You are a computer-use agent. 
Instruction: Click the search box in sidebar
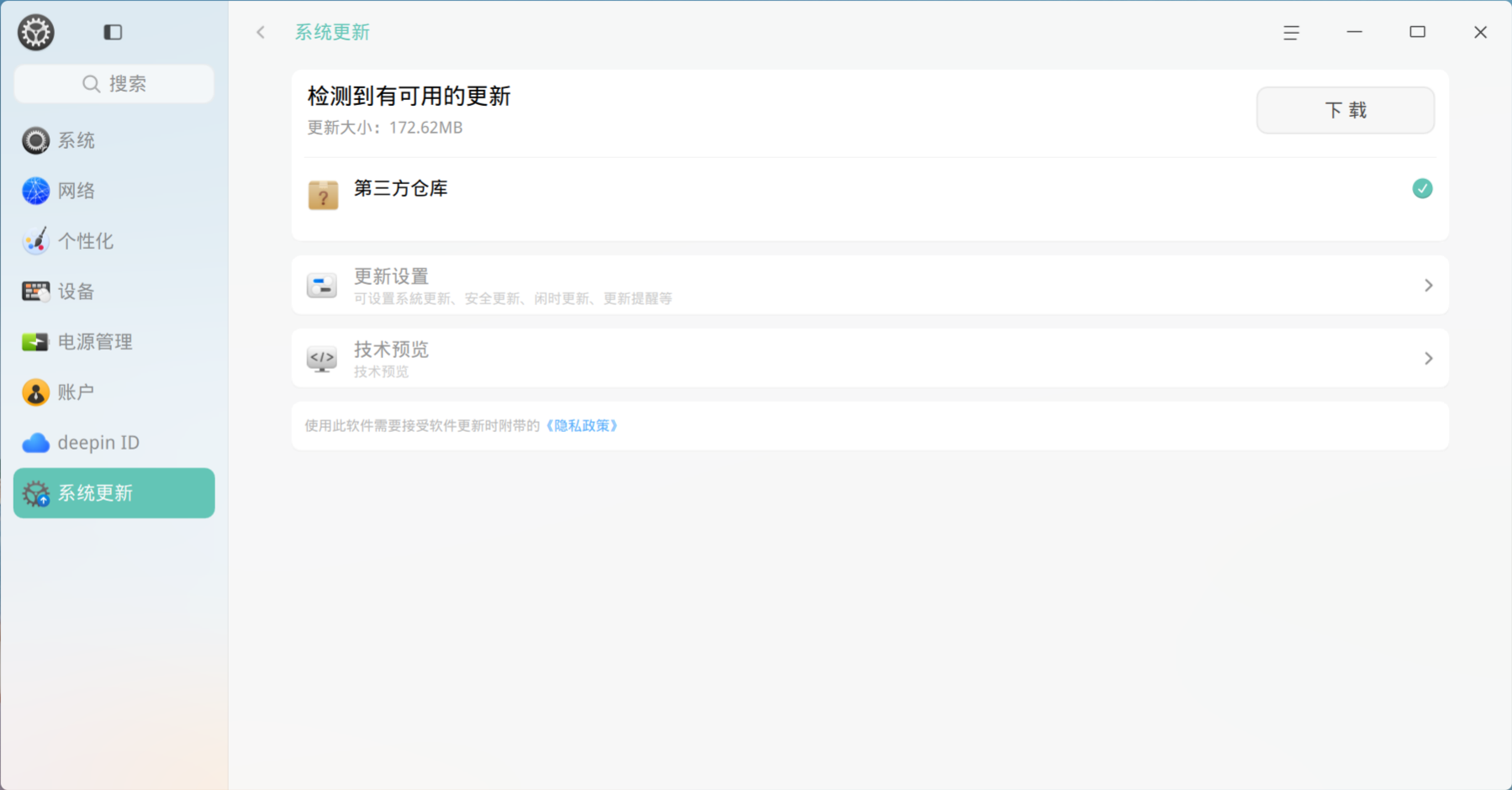click(114, 84)
